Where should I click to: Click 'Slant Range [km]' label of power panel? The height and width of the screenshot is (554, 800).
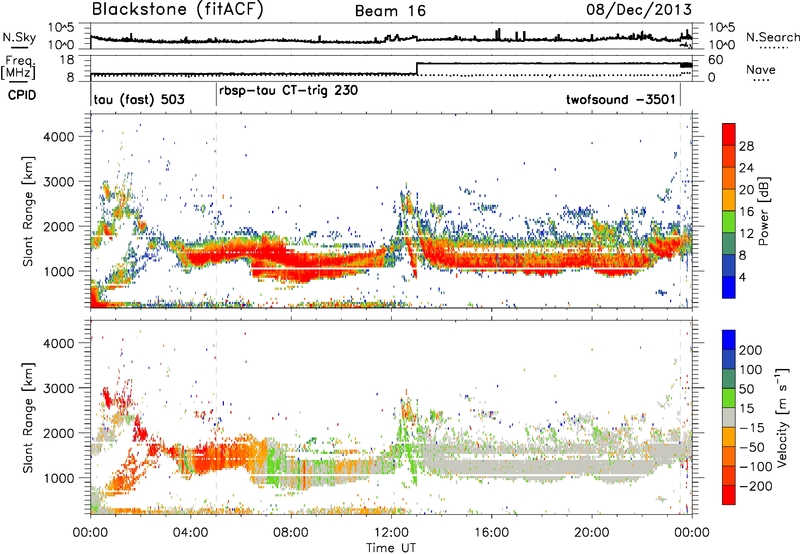tap(29, 211)
